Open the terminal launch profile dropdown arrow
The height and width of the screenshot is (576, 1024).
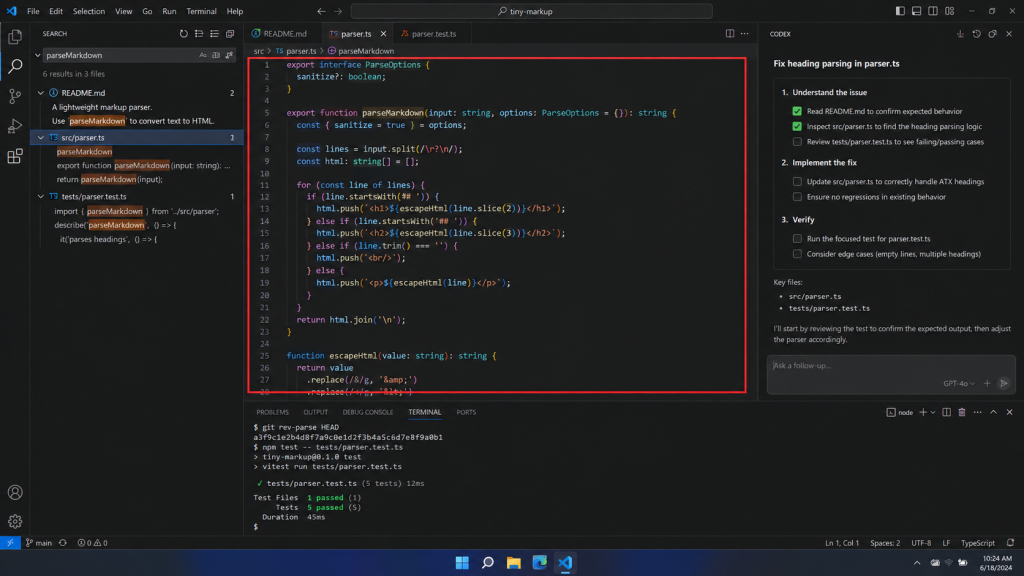933,412
